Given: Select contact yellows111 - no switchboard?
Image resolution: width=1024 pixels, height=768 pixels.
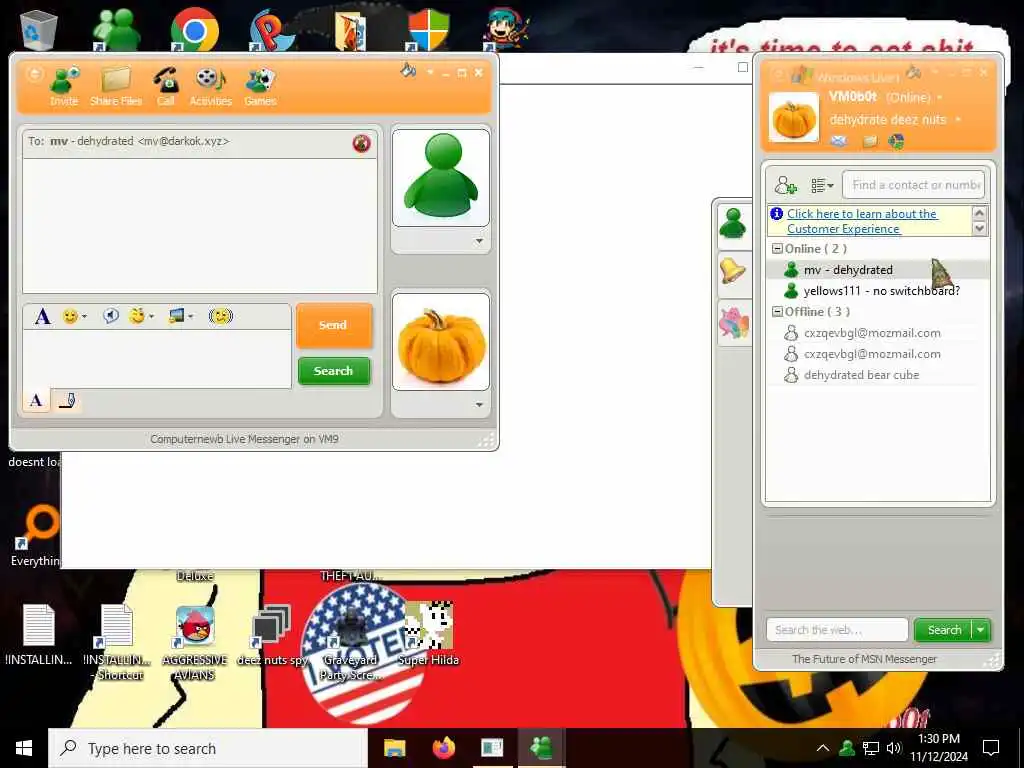Looking at the screenshot, I should coord(878,291).
